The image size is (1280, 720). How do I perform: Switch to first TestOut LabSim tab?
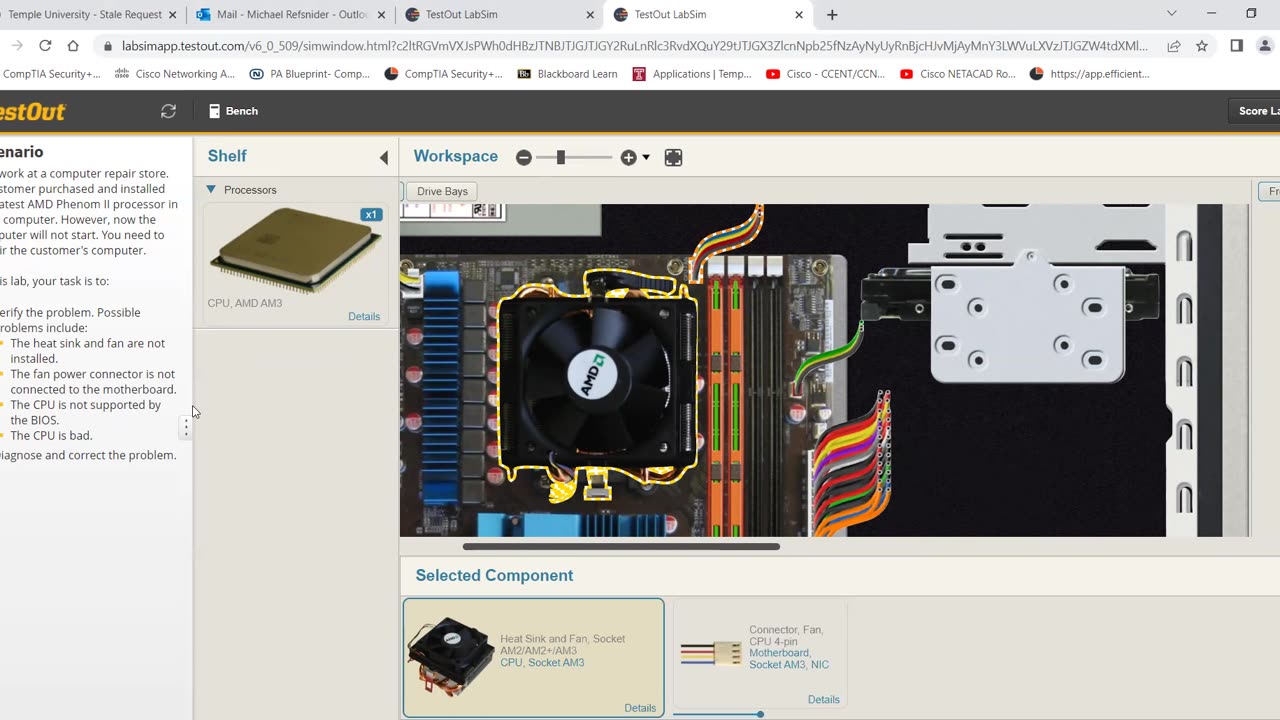[x=462, y=15]
